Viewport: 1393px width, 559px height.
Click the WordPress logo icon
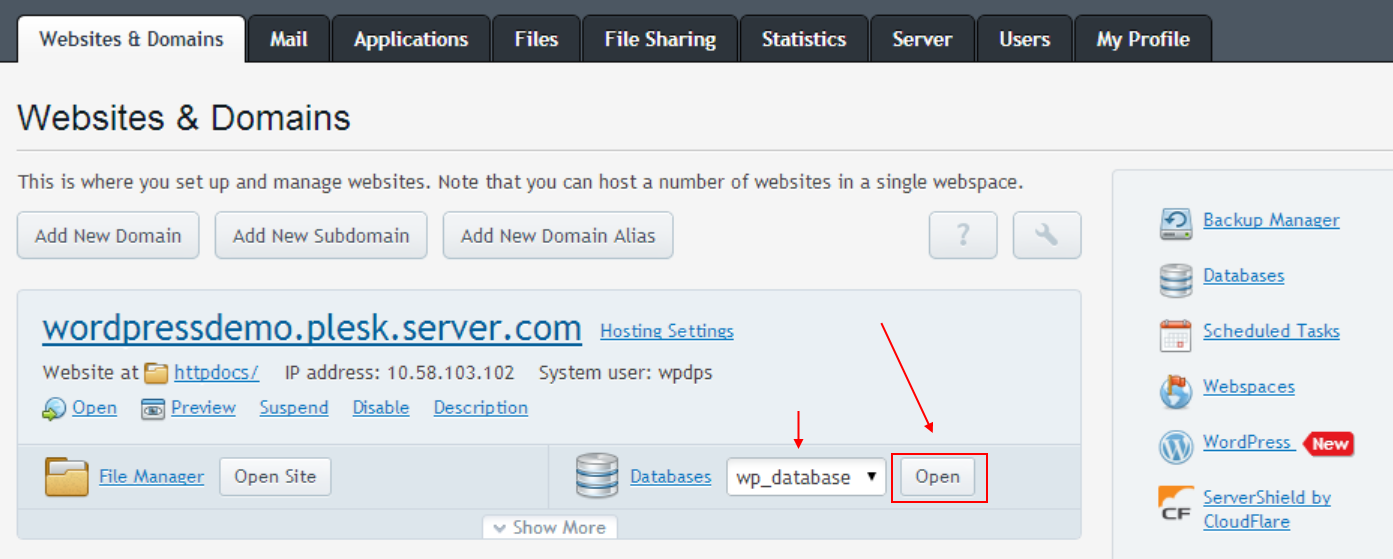1176,446
